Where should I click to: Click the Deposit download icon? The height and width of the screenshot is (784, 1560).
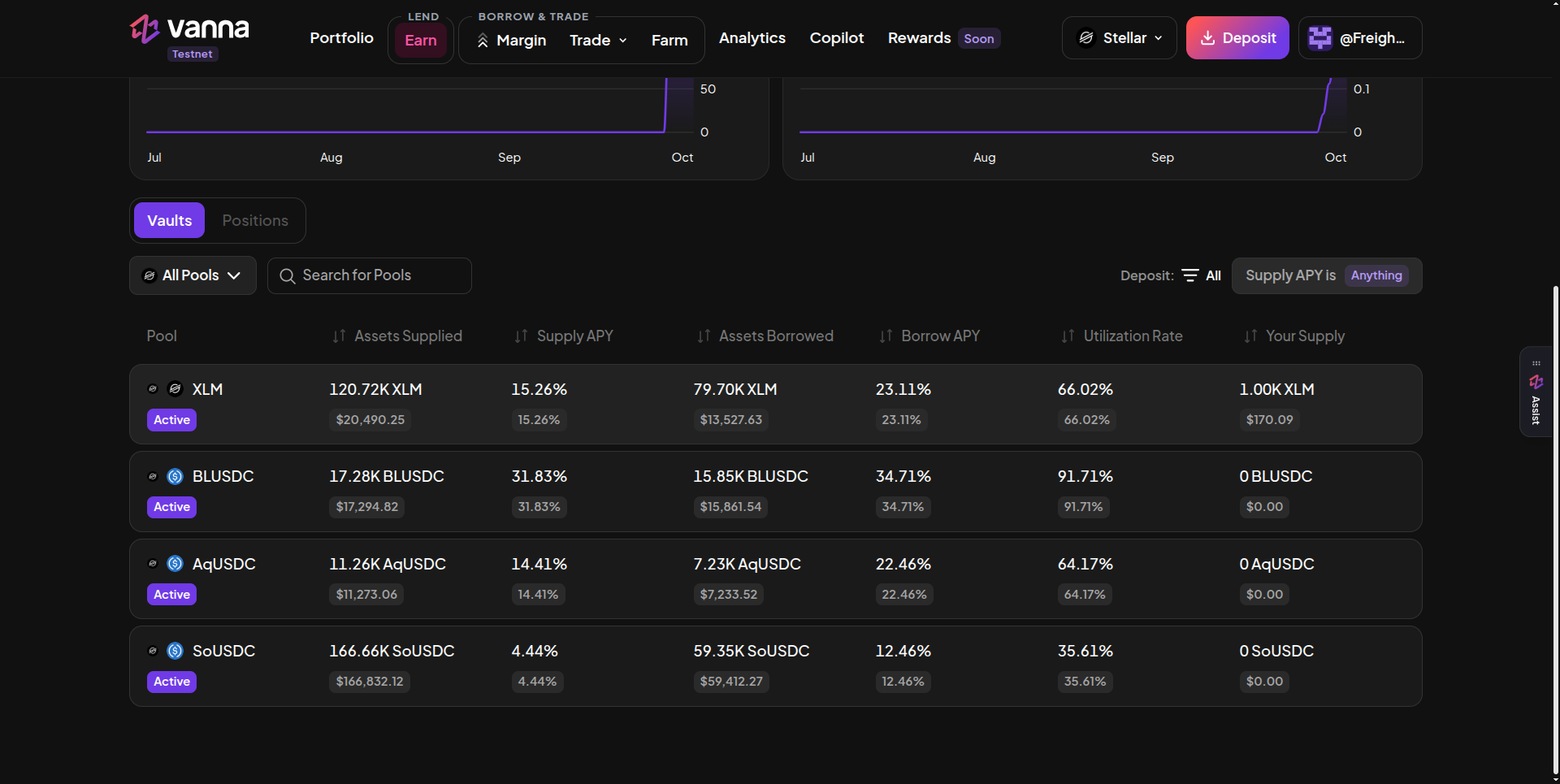(1207, 38)
